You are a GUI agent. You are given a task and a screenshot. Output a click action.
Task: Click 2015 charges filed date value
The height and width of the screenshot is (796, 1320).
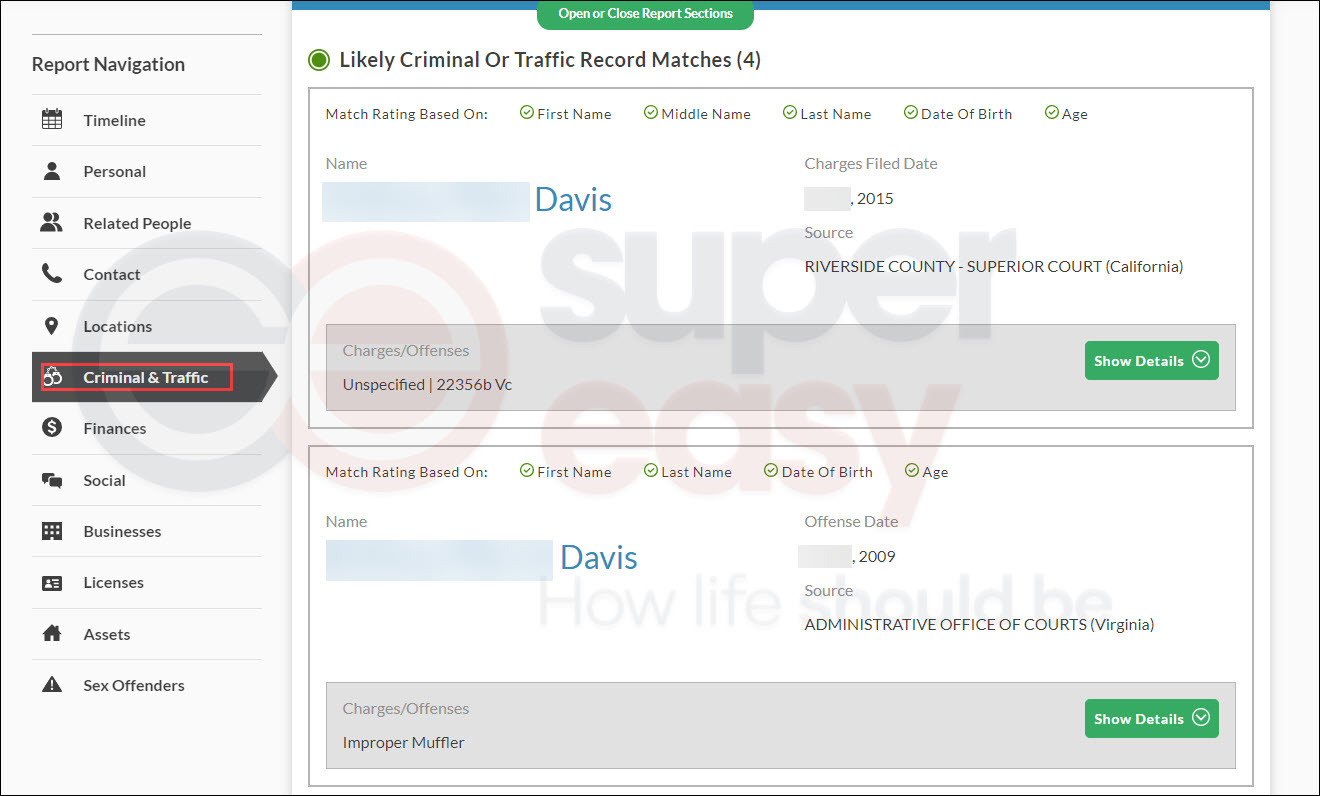click(875, 198)
